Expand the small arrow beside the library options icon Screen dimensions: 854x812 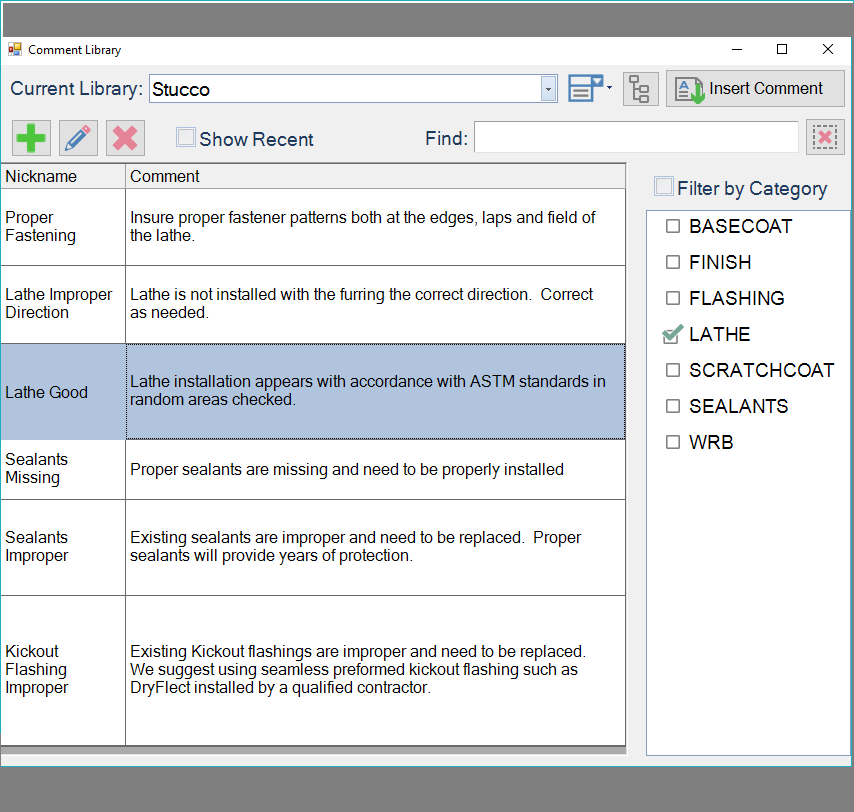click(609, 88)
